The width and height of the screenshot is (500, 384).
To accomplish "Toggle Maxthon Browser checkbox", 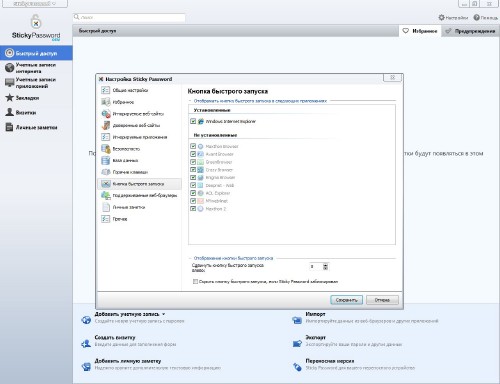I will (x=193, y=146).
